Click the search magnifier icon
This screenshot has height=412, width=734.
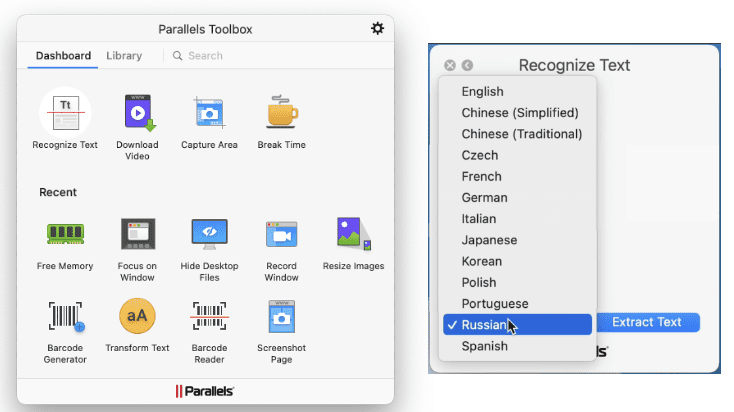(x=177, y=56)
